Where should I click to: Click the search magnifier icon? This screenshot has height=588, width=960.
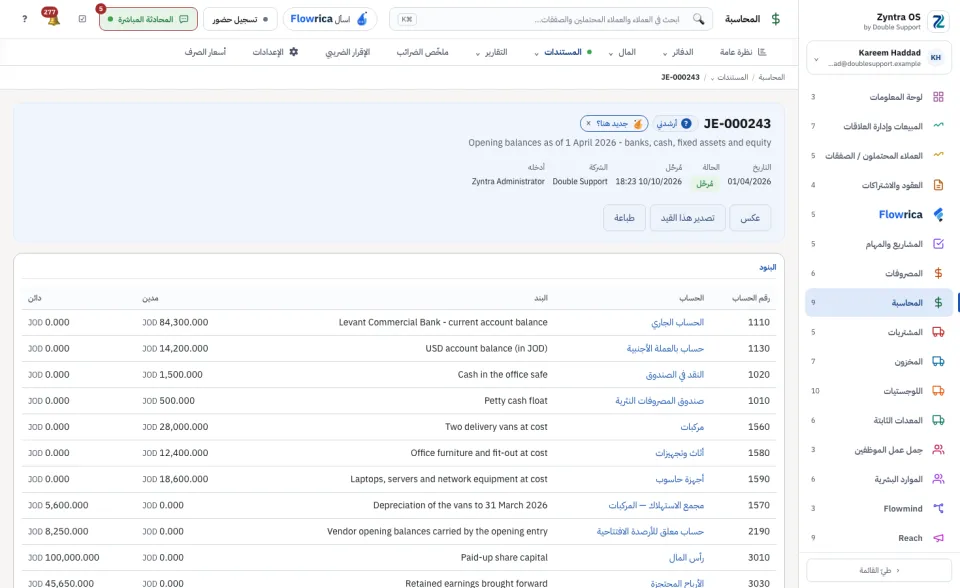click(699, 19)
